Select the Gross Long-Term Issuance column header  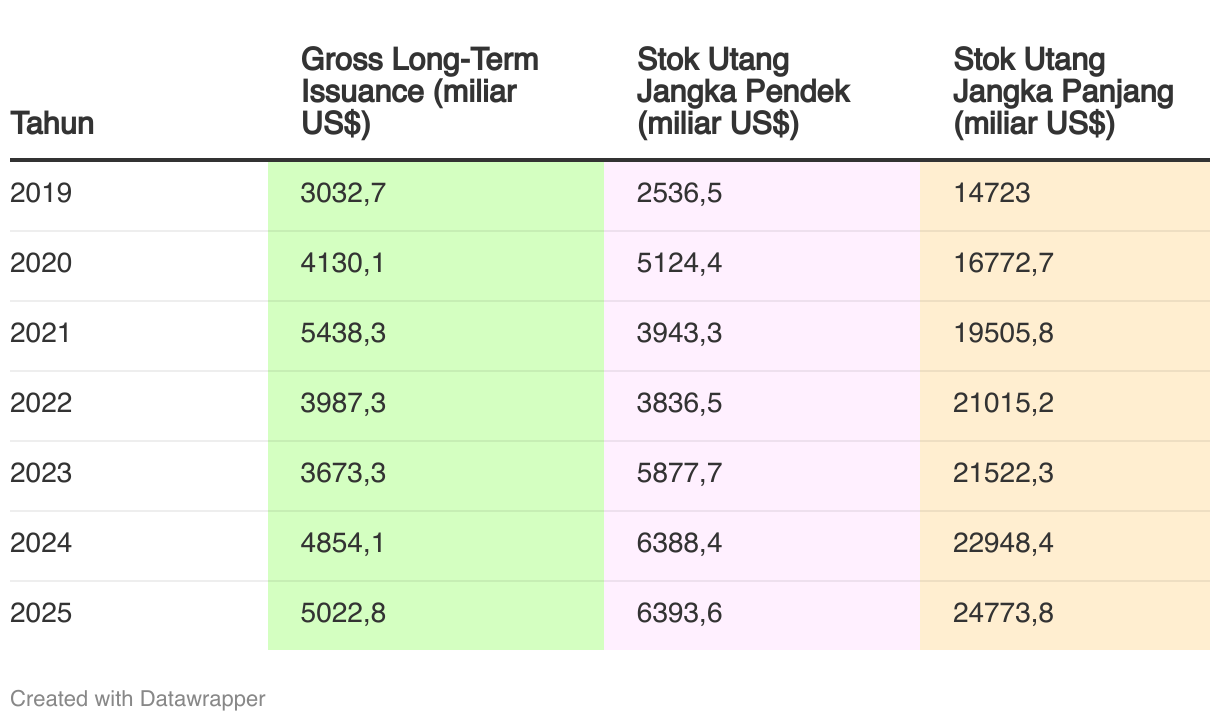[420, 92]
